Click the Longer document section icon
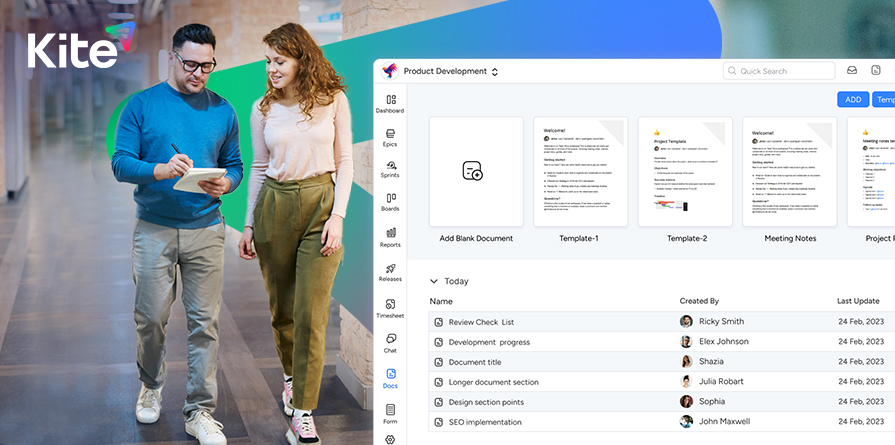 coord(438,382)
